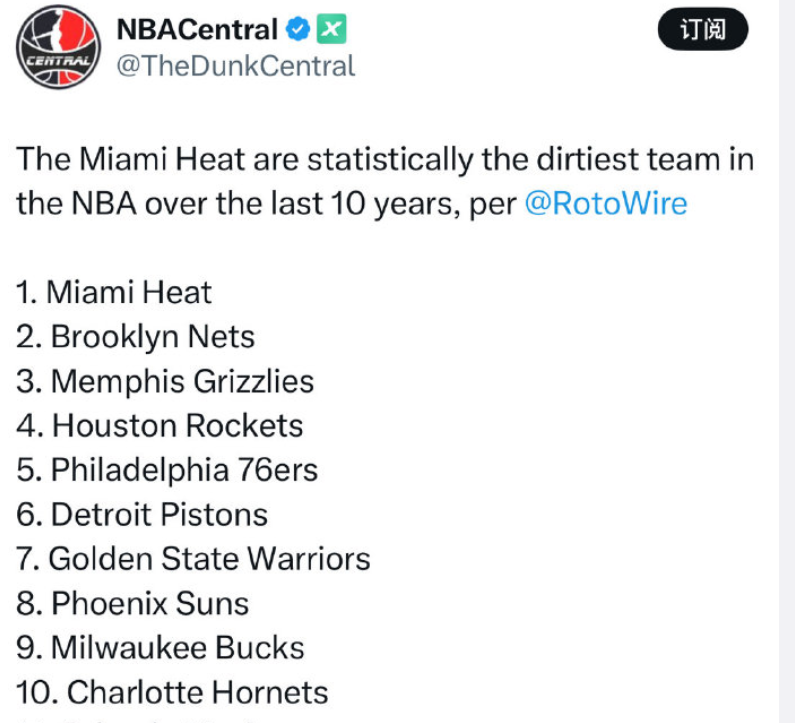Click the '4. Houston Rockets' entry
798x723 pixels.
coord(159,426)
